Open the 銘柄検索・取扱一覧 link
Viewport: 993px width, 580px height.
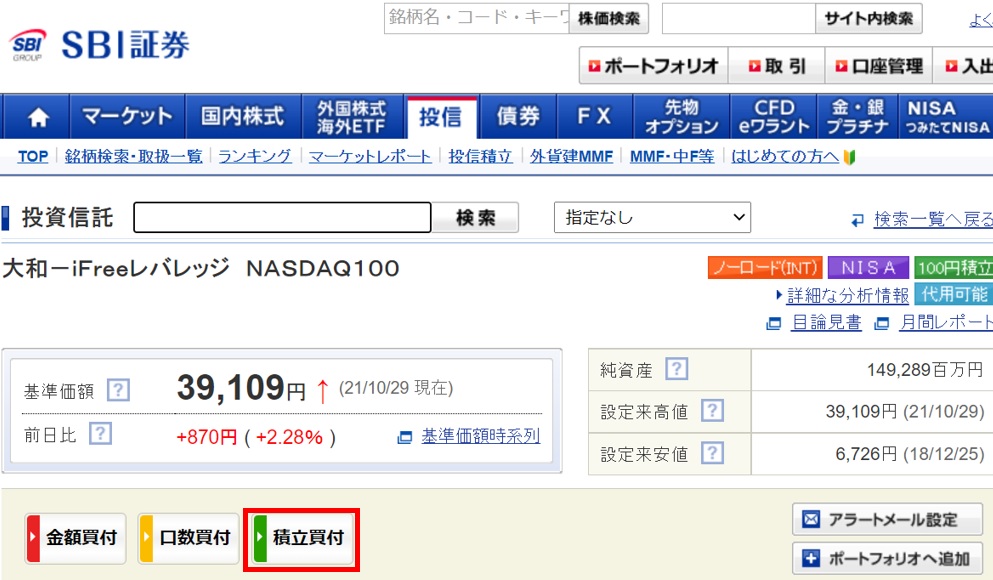pyautogui.click(x=134, y=156)
